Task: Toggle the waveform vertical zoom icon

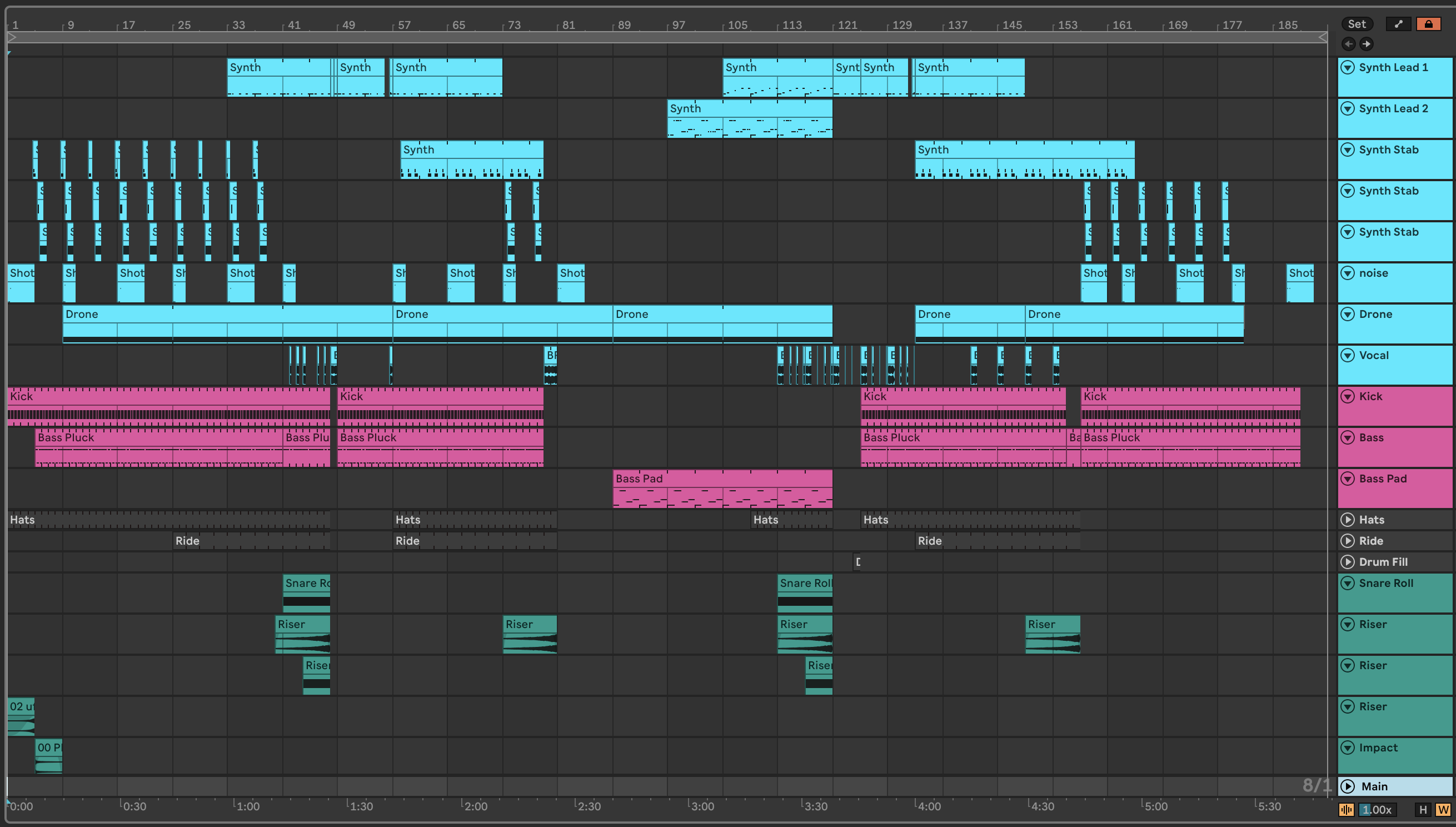Action: (1347, 810)
